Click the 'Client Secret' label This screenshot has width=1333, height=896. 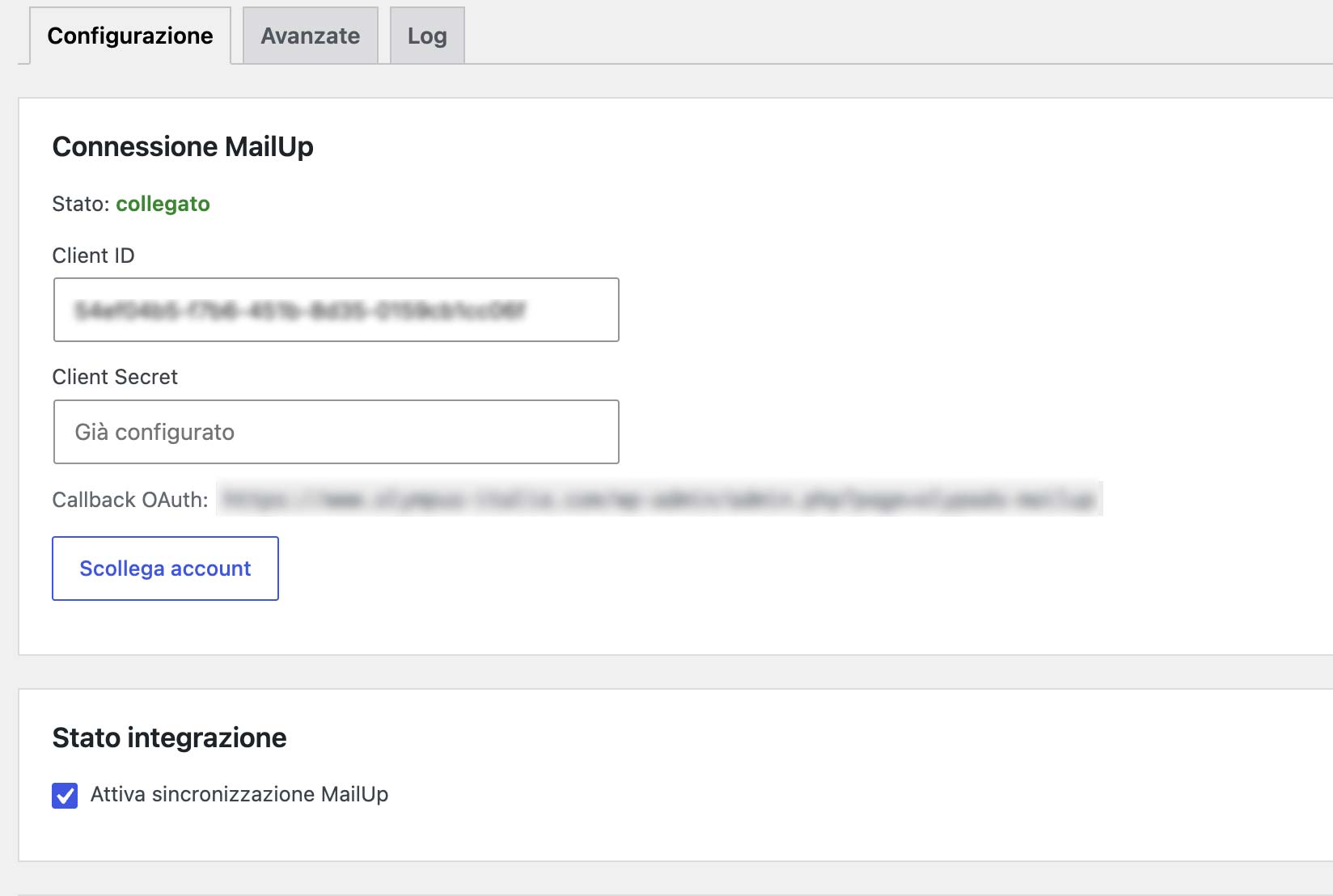(115, 377)
